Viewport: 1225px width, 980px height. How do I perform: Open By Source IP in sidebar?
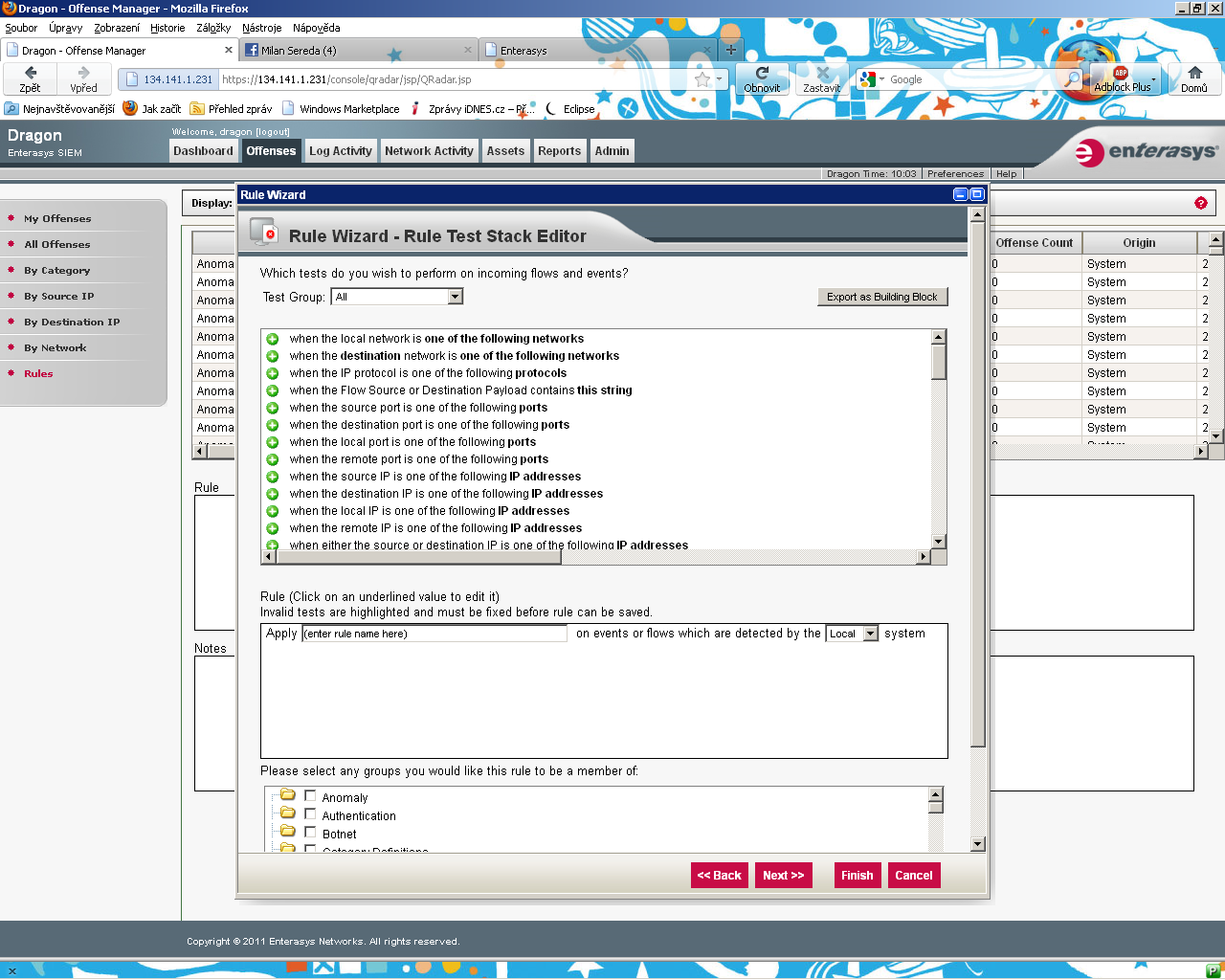tap(59, 297)
